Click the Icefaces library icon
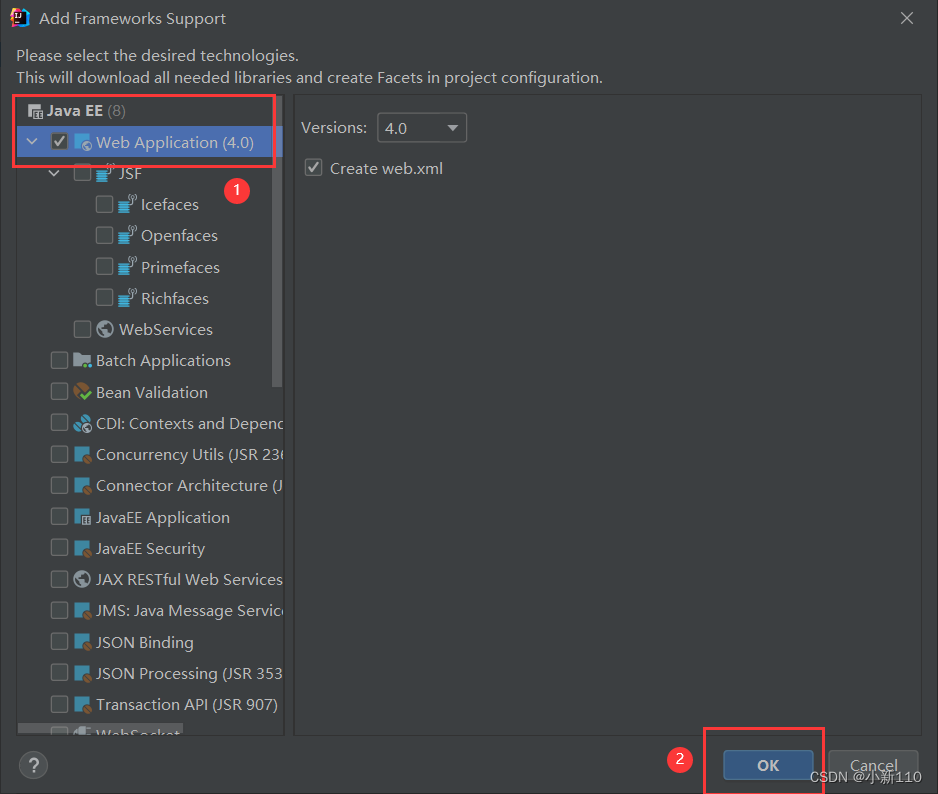Viewport: 938px width, 794px height. click(x=127, y=205)
